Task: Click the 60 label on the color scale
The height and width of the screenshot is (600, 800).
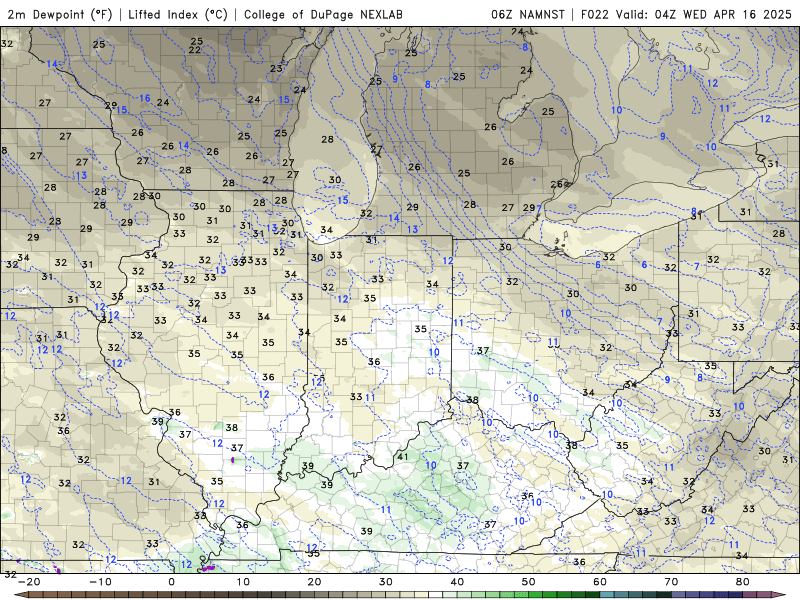Action: pyautogui.click(x=600, y=582)
